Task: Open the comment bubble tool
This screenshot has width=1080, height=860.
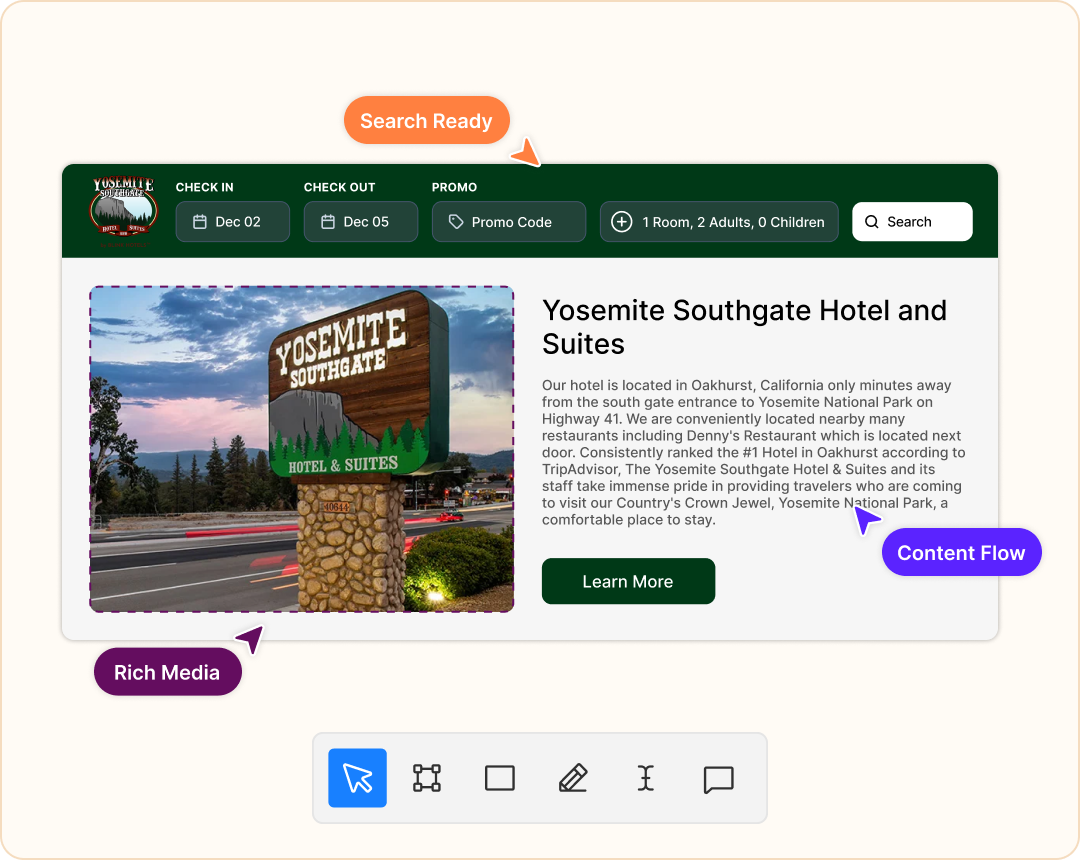Action: pyautogui.click(x=718, y=779)
